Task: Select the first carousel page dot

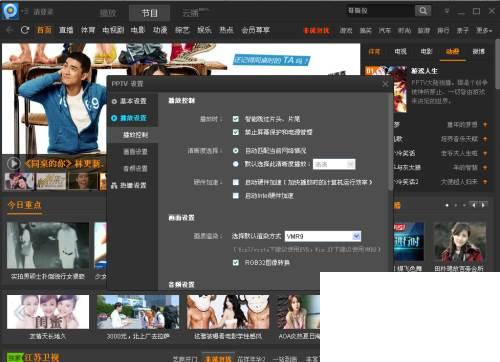Action: click(447, 205)
